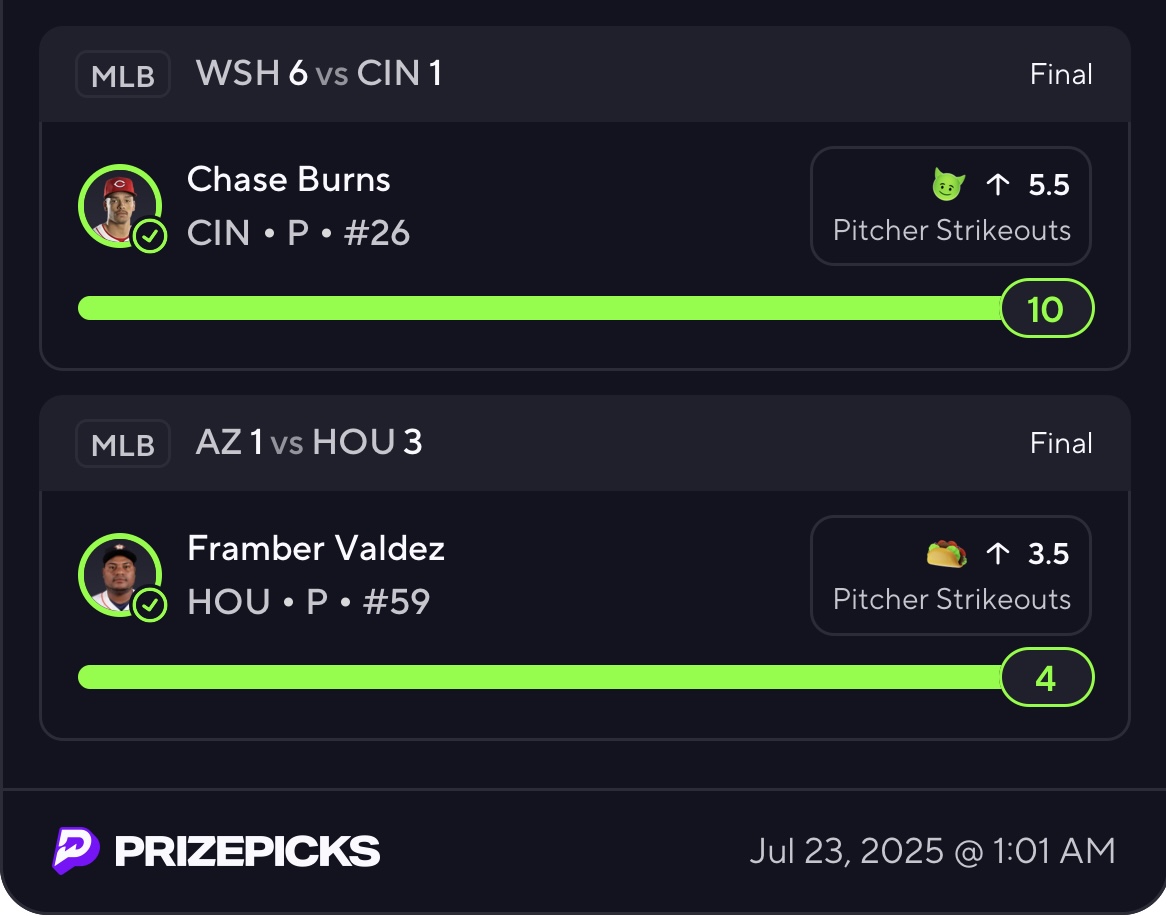The width and height of the screenshot is (1166, 916).
Task: Click Chase Burns strikeouts progress bar
Action: tap(540, 308)
